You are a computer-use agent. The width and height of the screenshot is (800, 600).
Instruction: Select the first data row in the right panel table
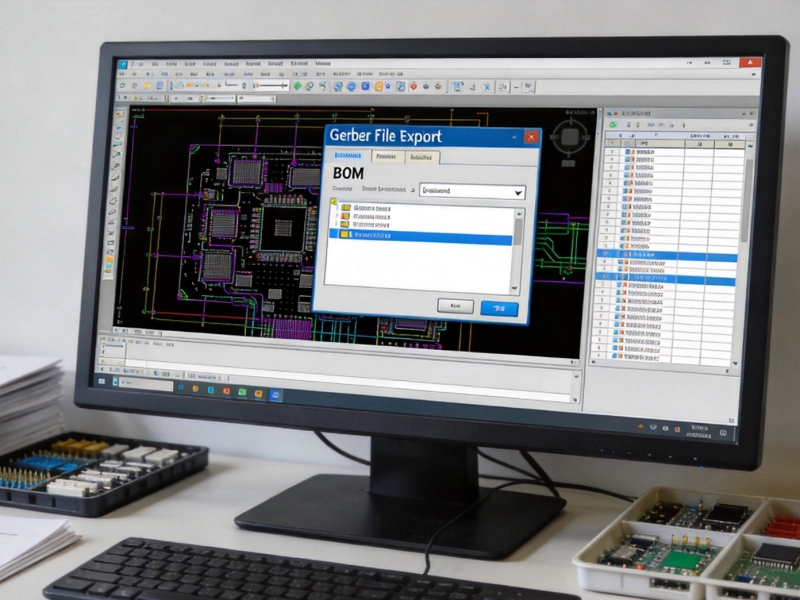point(674,152)
